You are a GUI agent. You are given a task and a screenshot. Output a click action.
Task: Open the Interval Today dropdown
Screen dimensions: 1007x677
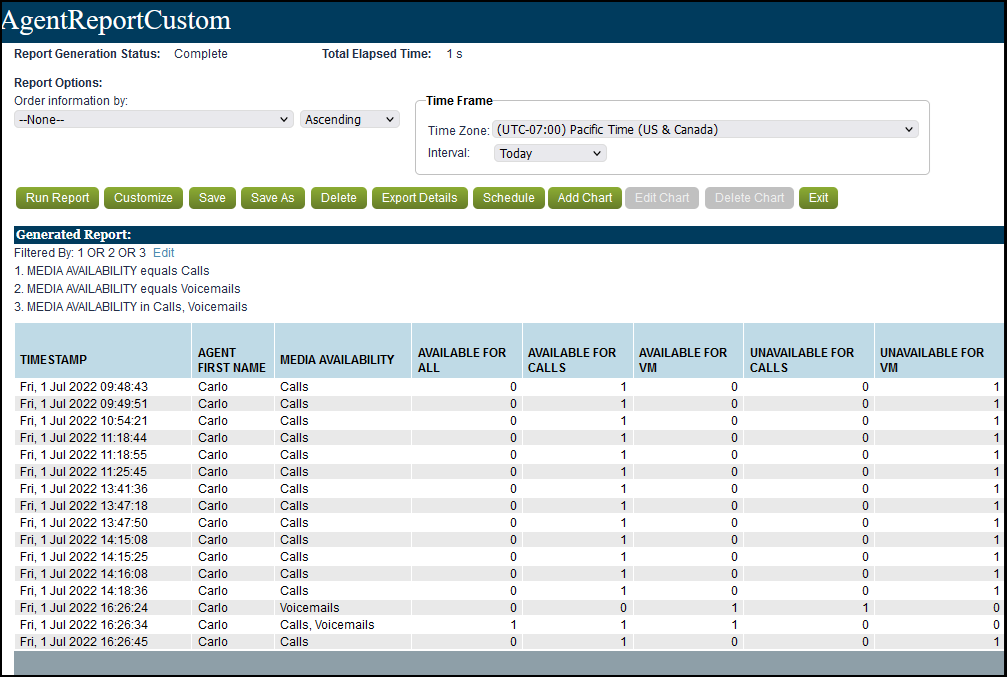click(x=550, y=154)
